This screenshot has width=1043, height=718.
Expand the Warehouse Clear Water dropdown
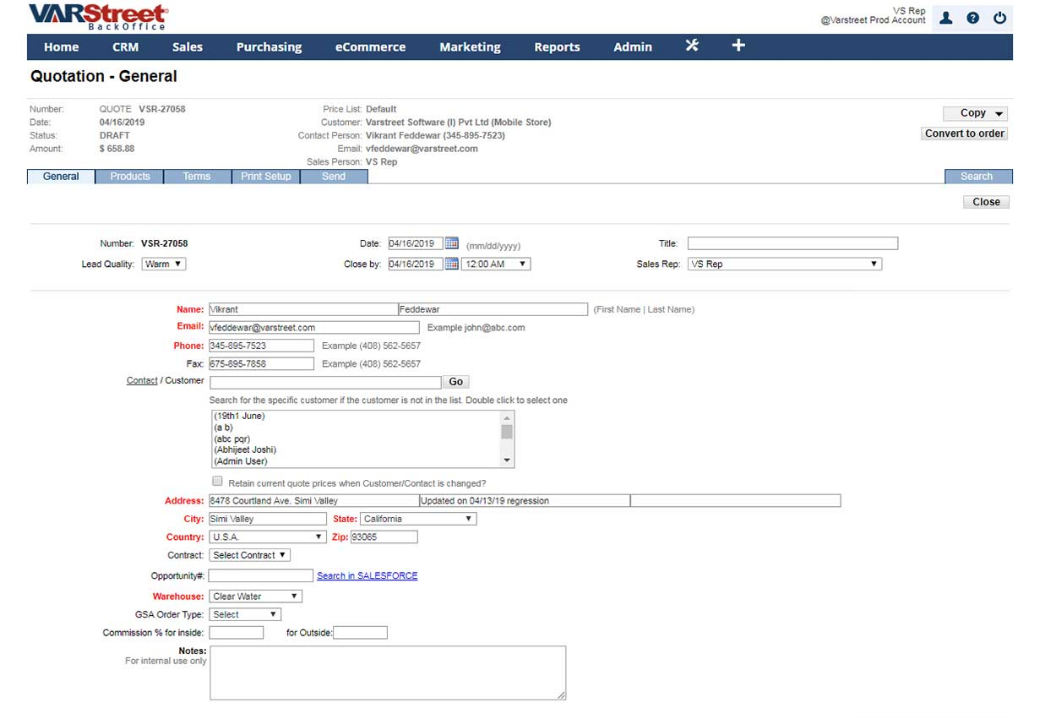coord(255,596)
